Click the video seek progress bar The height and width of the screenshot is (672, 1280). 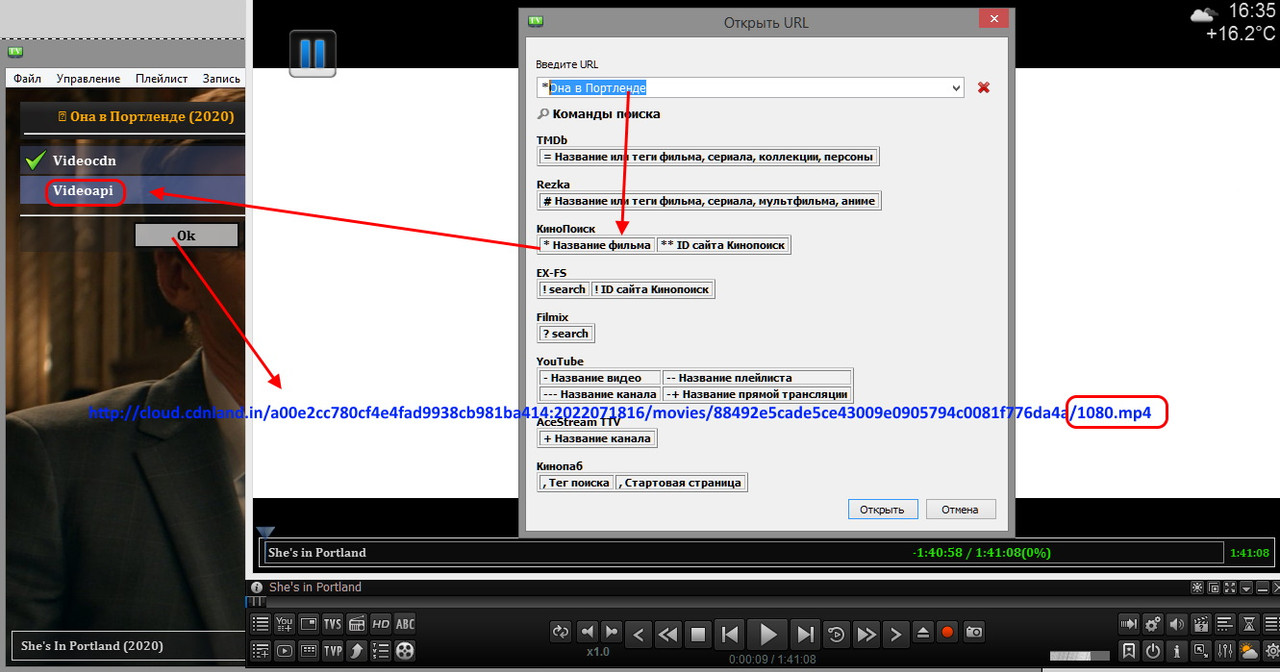pyautogui.click(x=742, y=552)
